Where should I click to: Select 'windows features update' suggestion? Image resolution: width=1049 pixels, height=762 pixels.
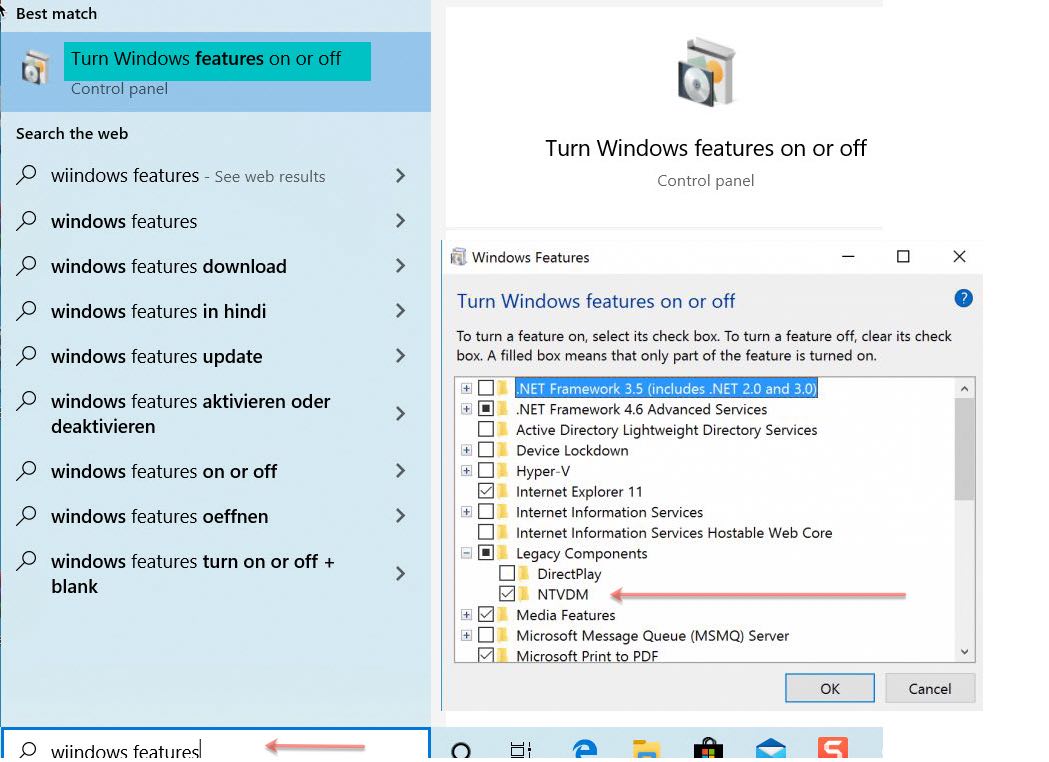coord(215,355)
